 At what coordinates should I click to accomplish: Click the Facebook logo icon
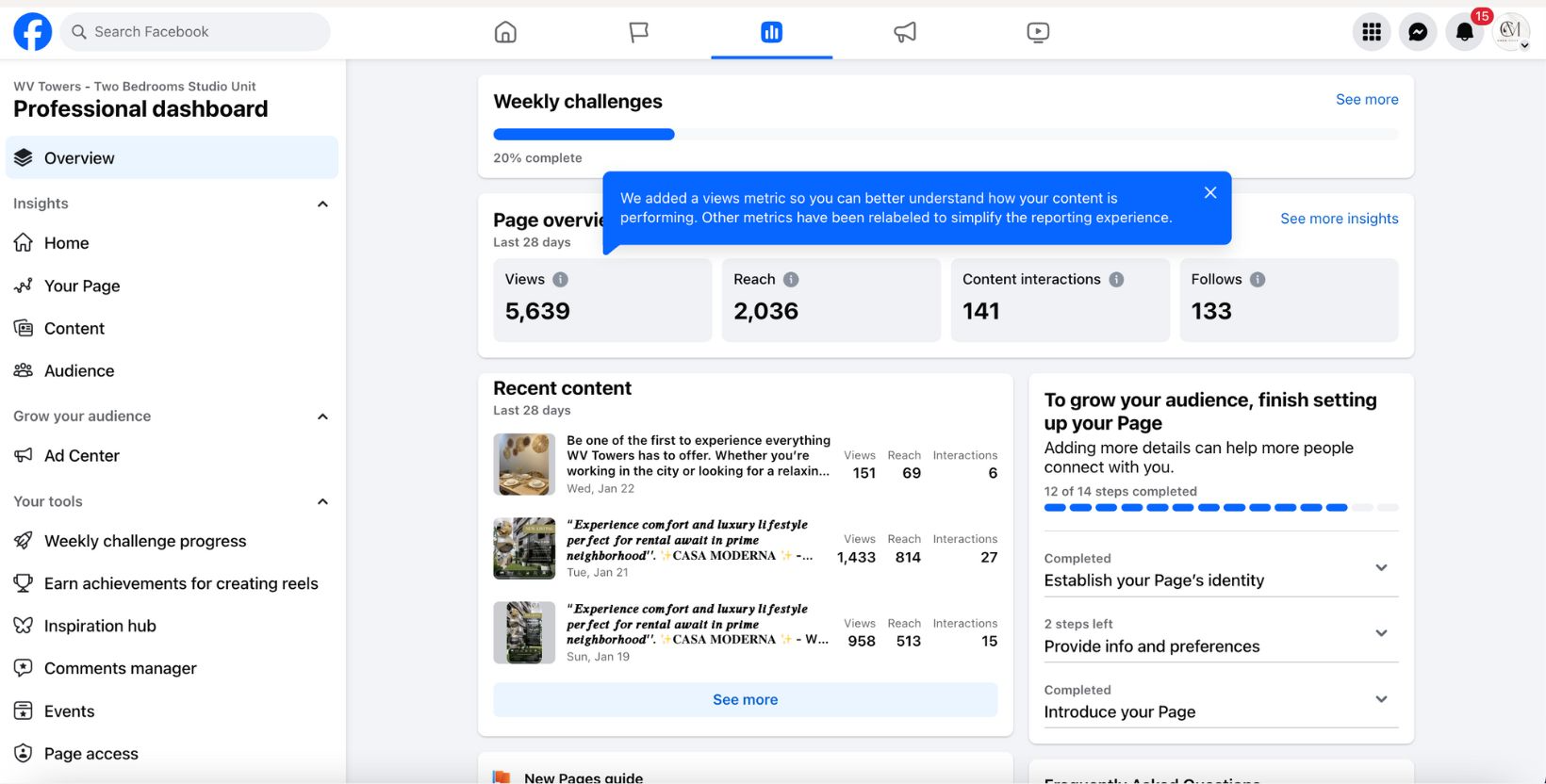pos(32,32)
